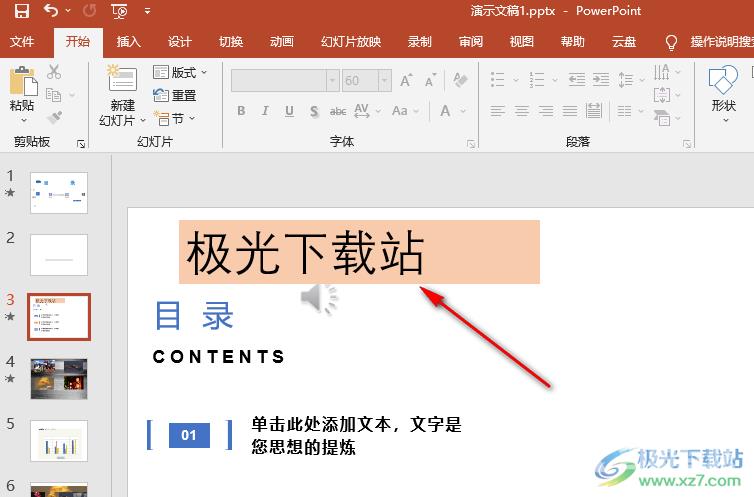Click the lightbulb tell-me search icon
754x497 pixels.
(671, 42)
